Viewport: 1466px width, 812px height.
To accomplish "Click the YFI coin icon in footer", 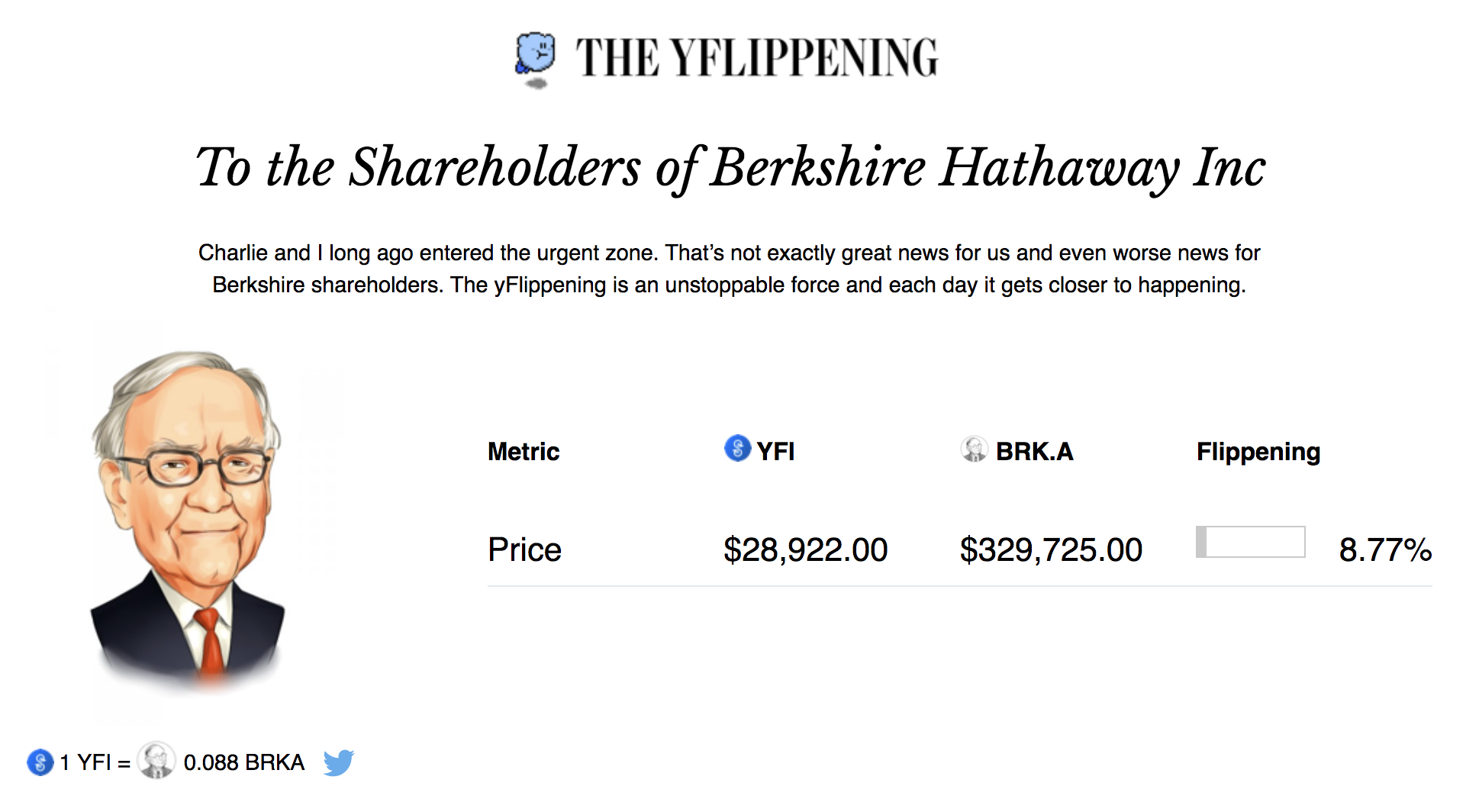I will click(x=40, y=762).
